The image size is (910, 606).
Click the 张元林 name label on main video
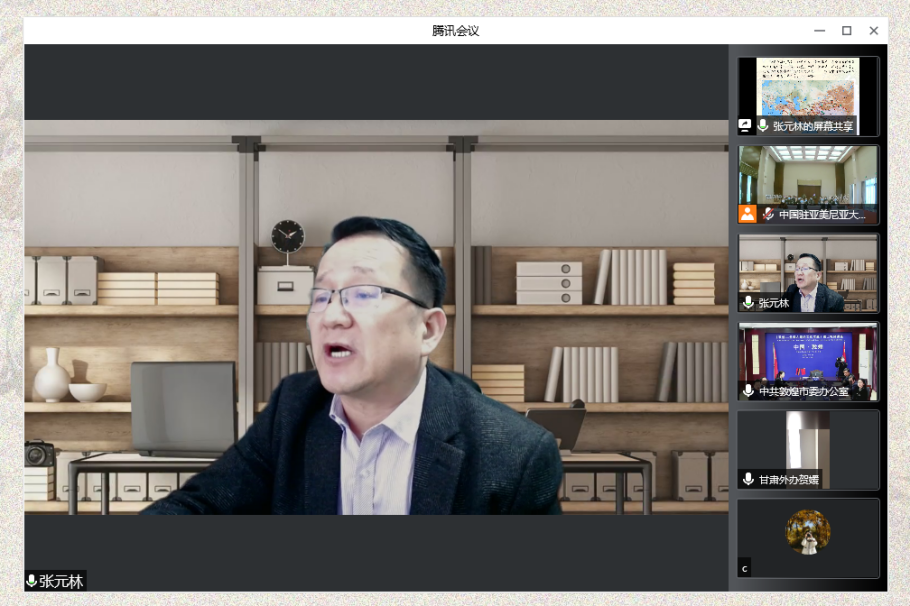click(61, 581)
